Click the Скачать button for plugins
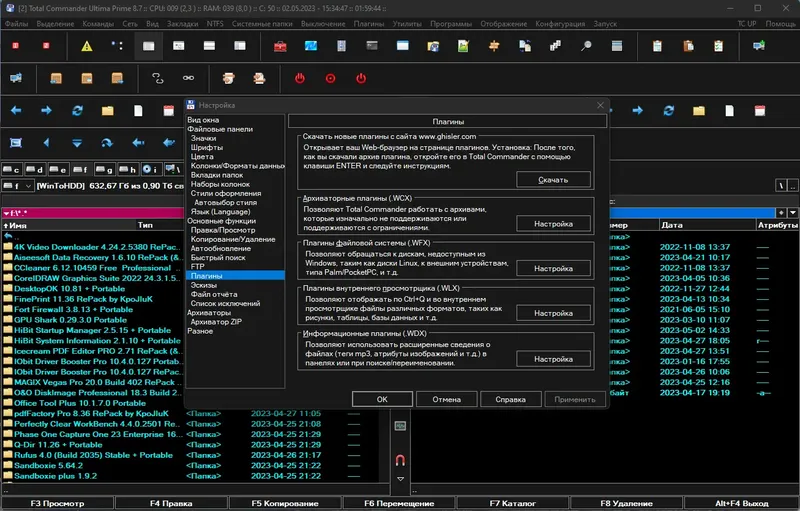The image size is (800, 511). coord(553,179)
